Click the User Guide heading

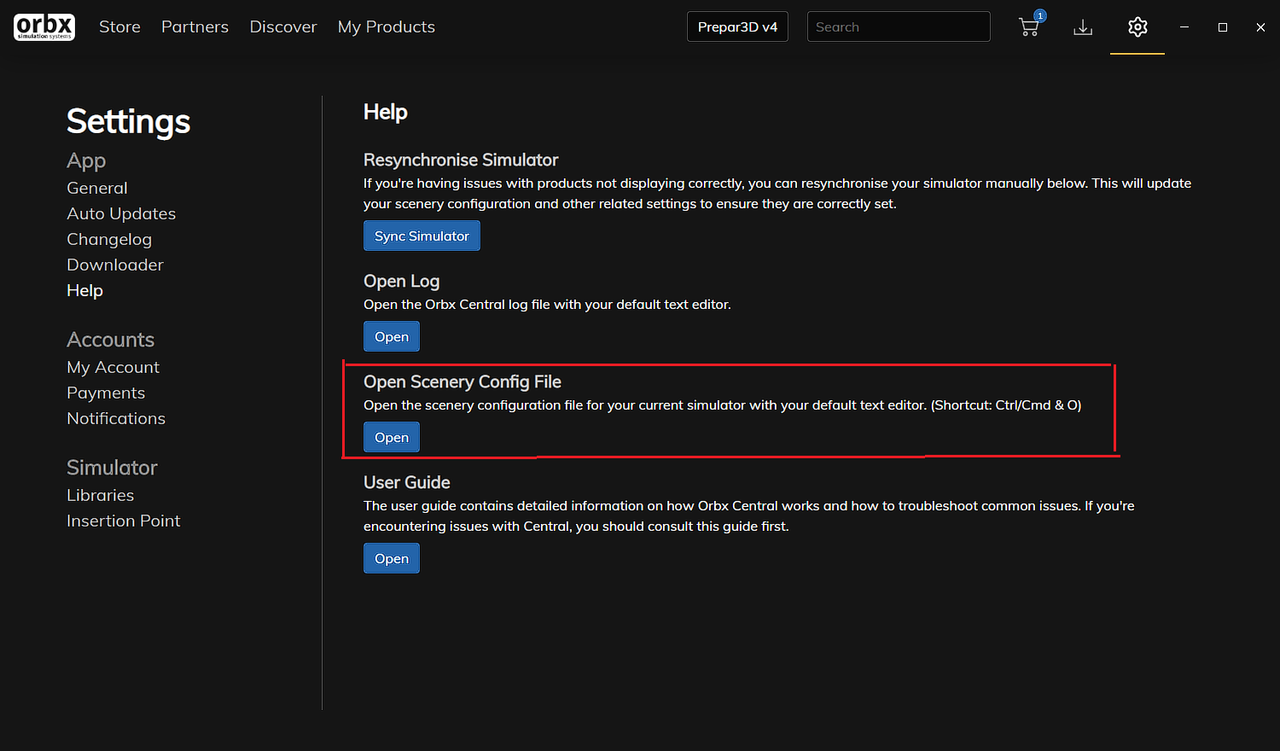click(407, 482)
